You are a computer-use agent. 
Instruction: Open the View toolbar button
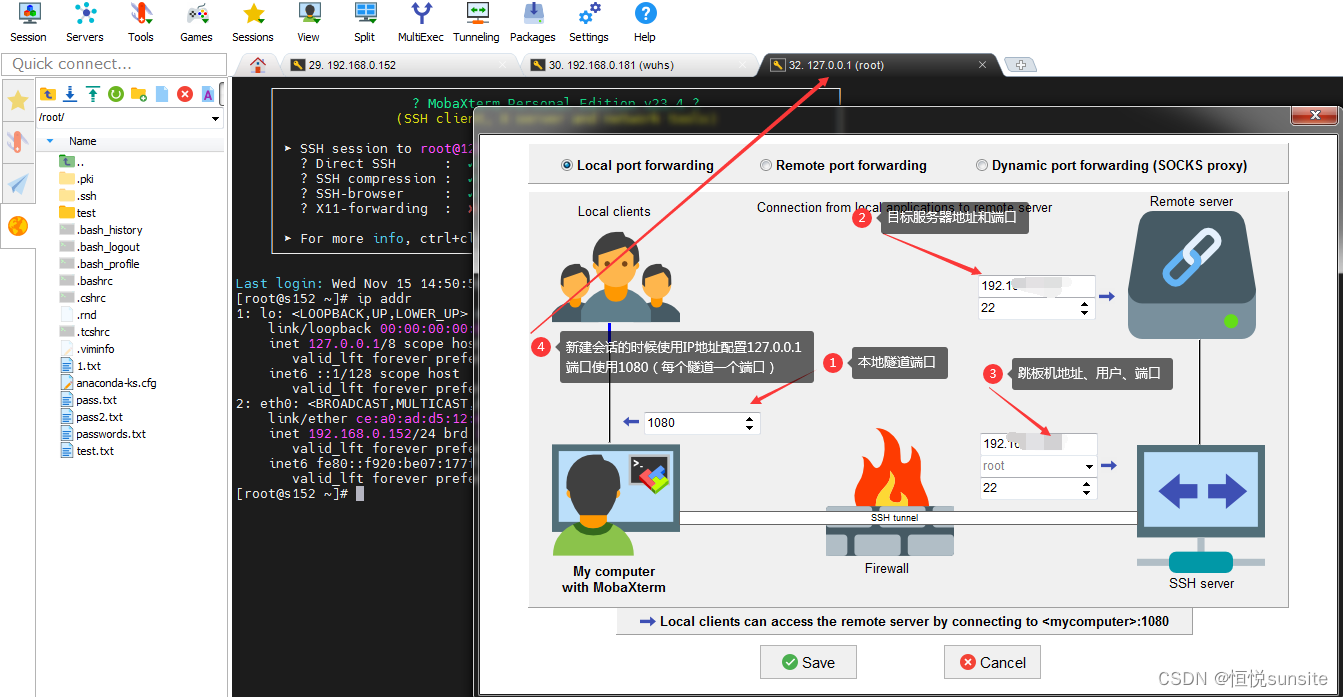(309, 23)
